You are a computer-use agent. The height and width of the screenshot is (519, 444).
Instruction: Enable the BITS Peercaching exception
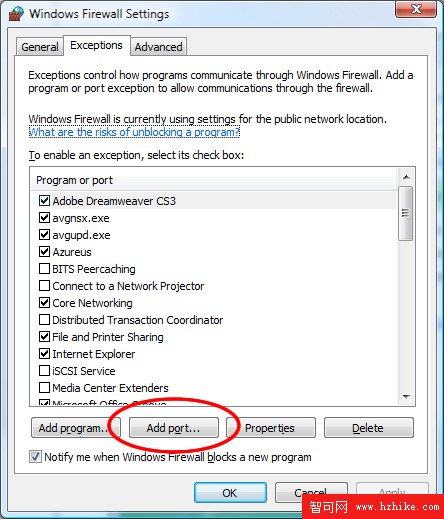coord(44,269)
